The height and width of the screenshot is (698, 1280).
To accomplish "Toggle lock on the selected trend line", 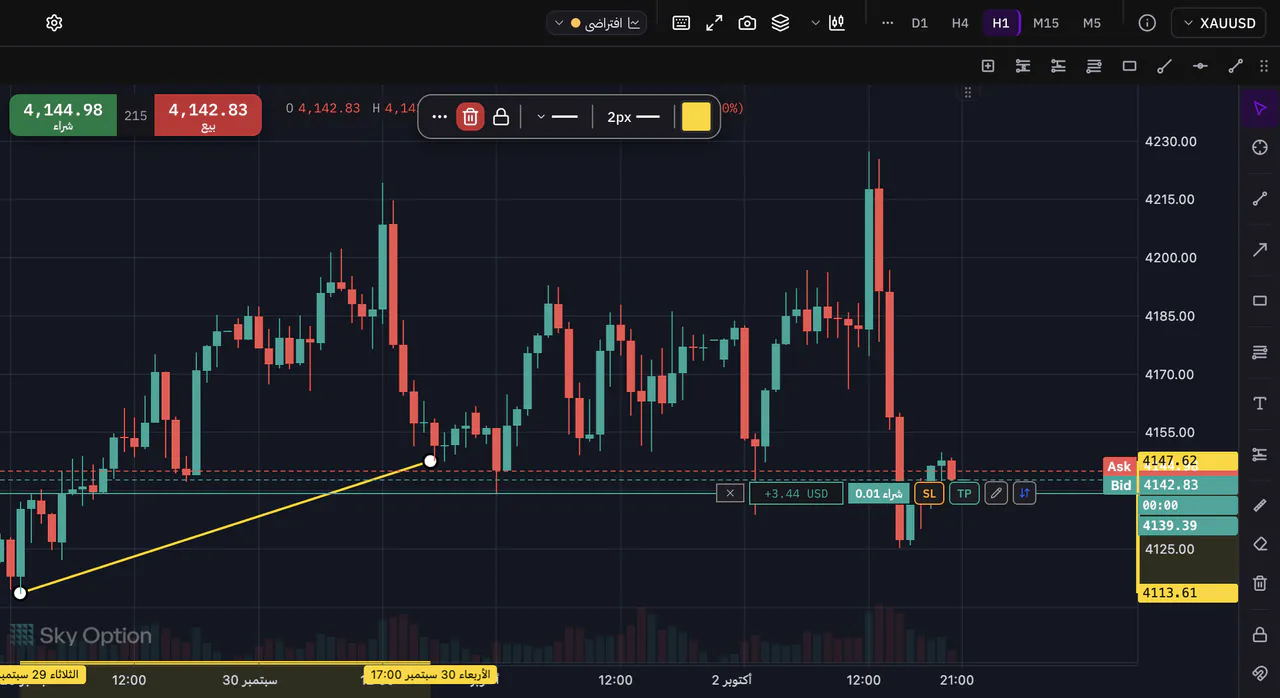I will [x=501, y=117].
